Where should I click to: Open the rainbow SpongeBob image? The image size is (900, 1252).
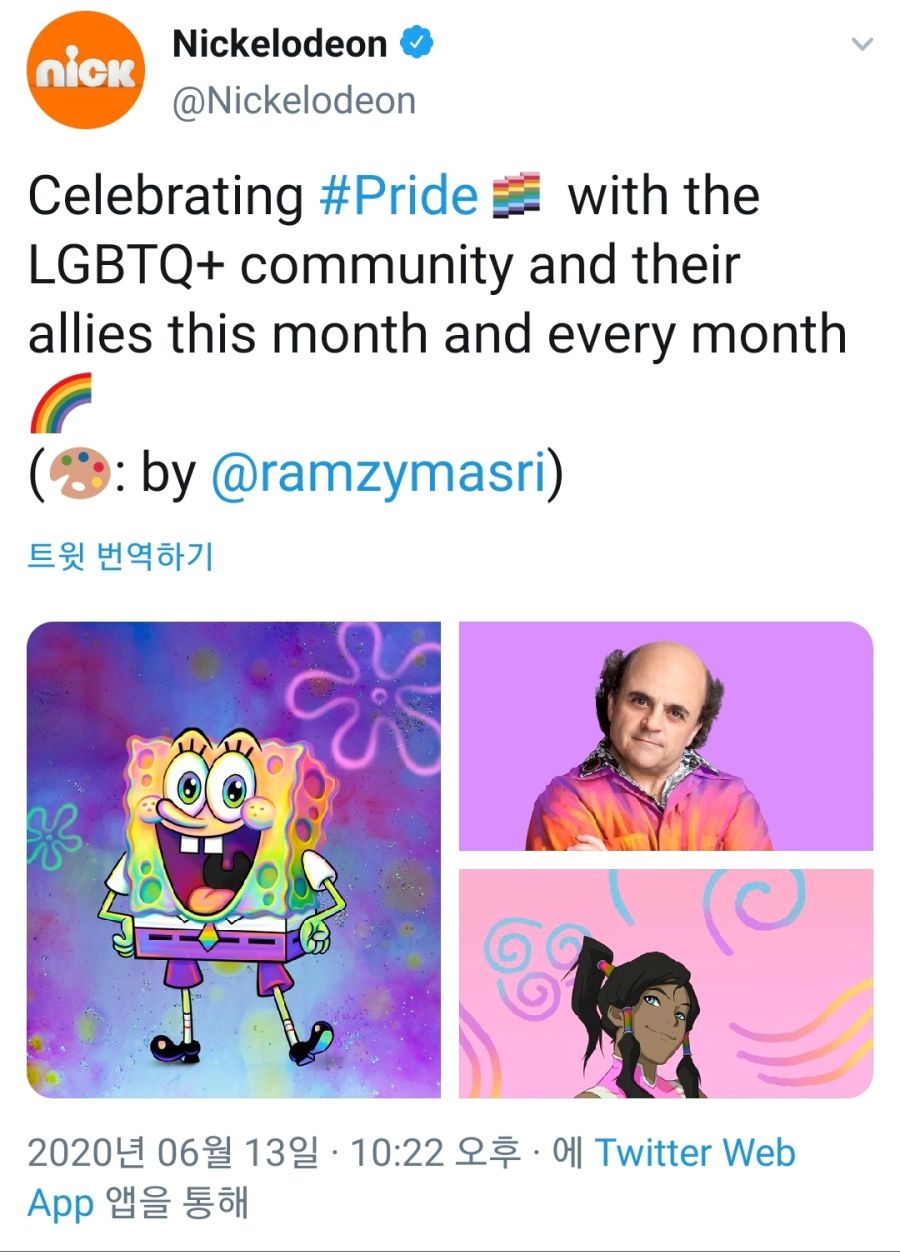(234, 859)
